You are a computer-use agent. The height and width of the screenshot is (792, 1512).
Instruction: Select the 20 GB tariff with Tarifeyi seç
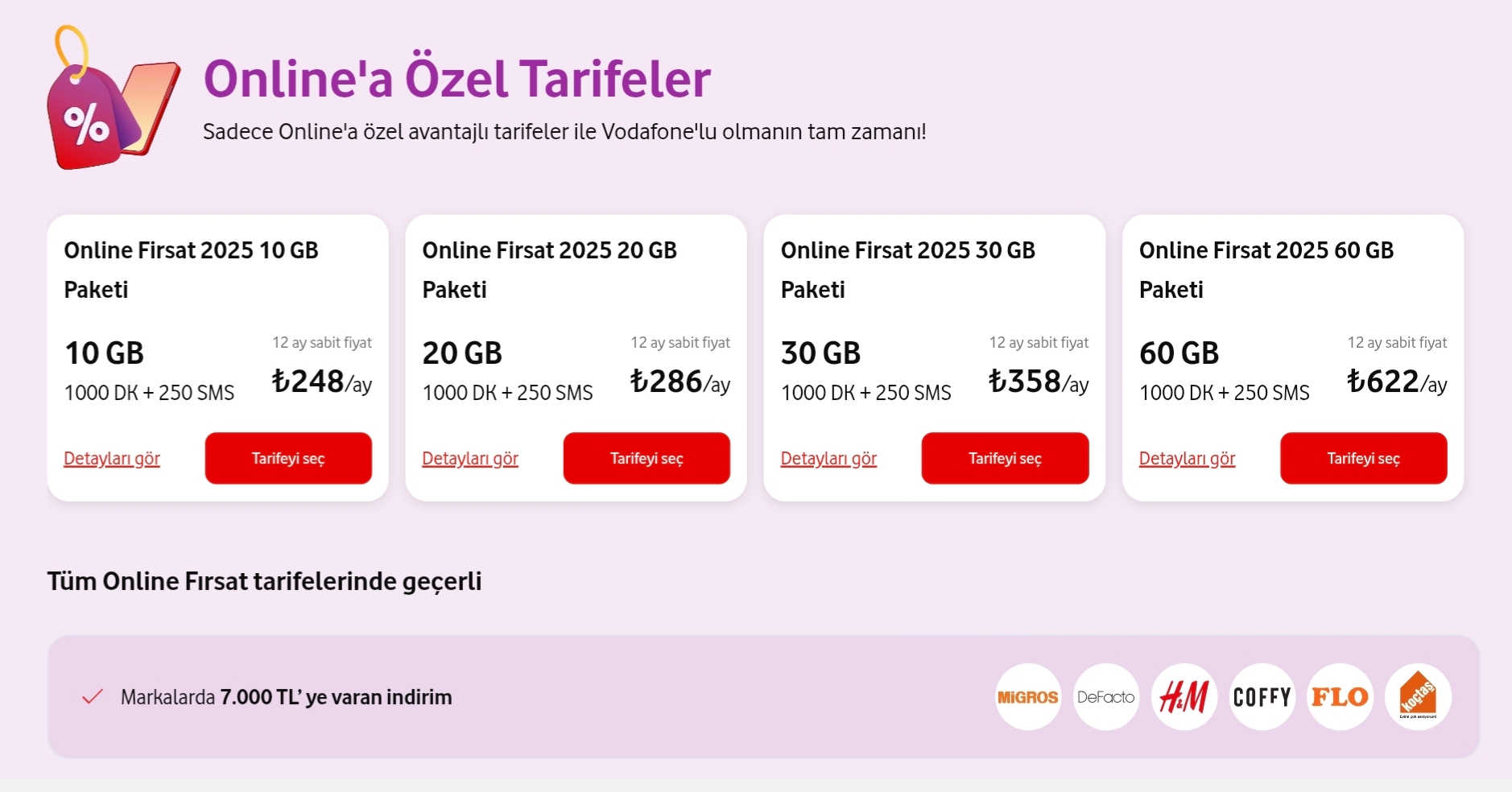(647, 458)
